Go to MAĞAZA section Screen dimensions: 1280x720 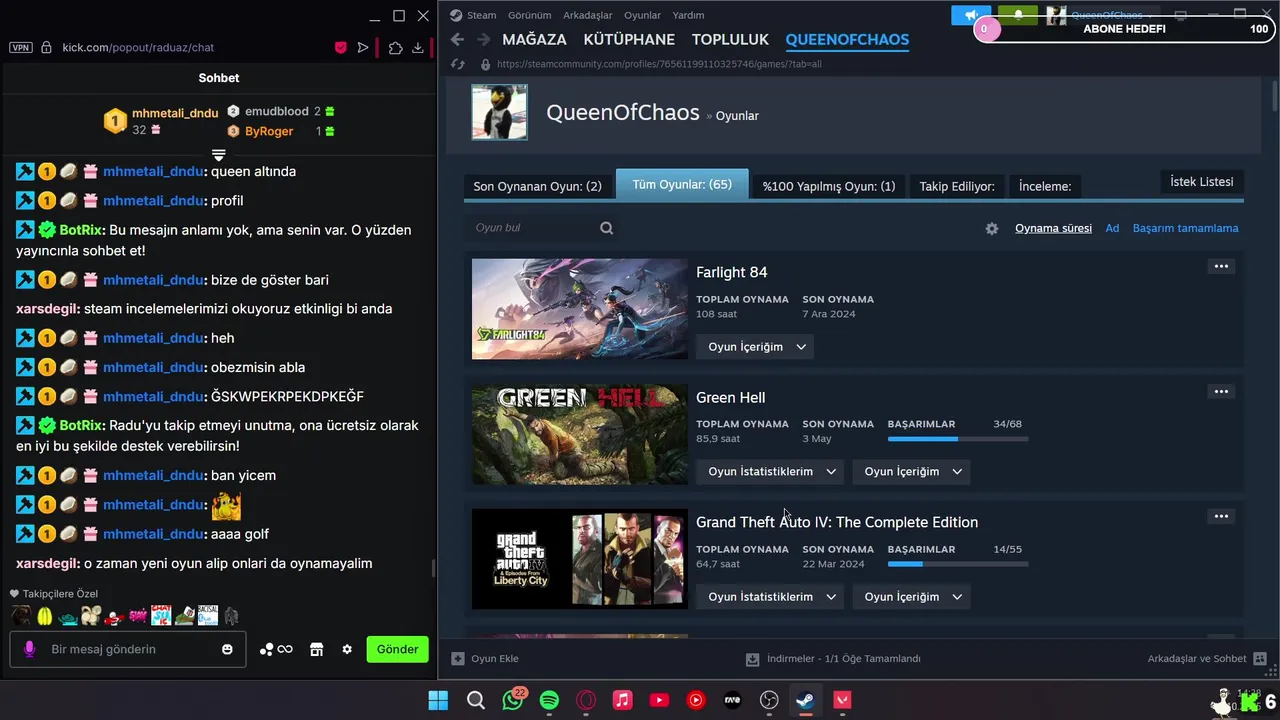pos(534,40)
